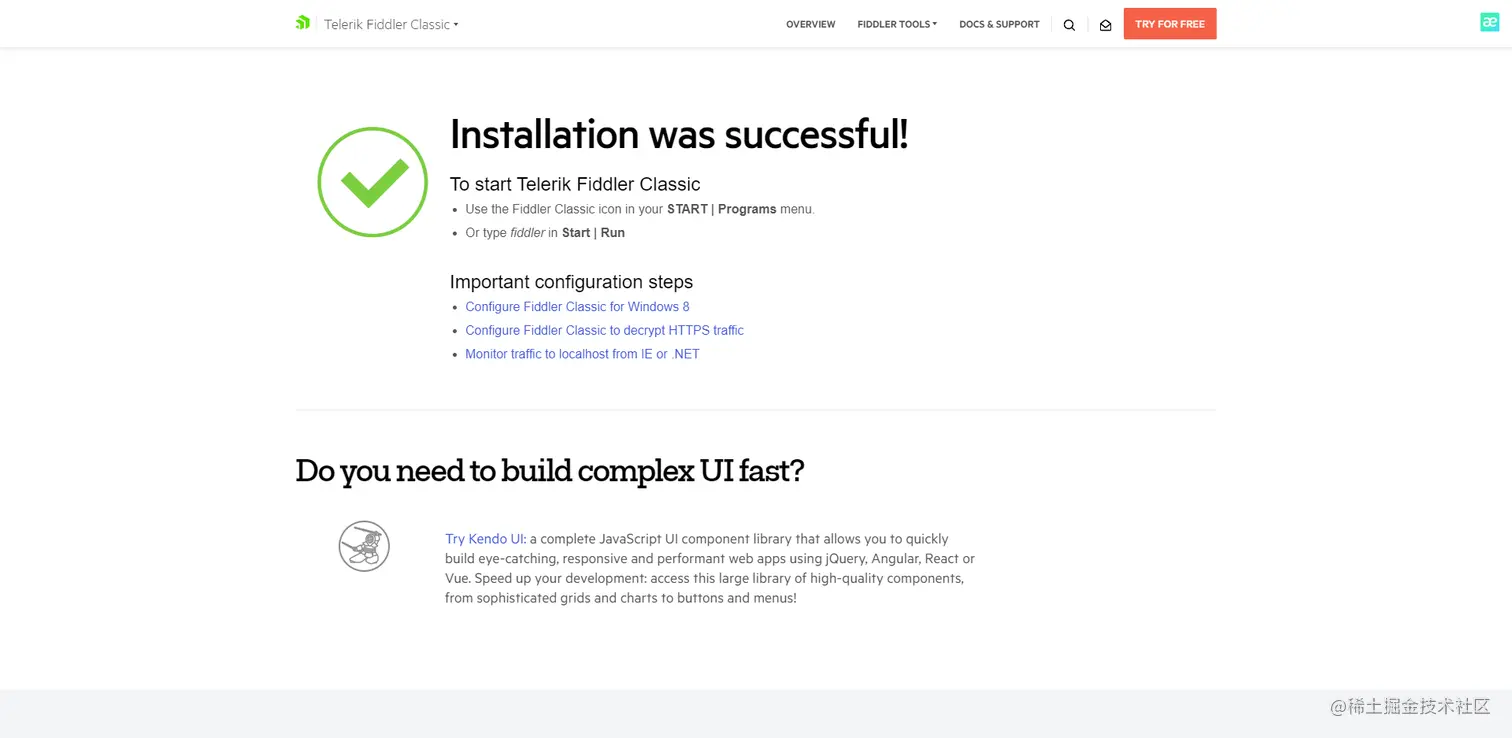
Task: Click the search magnifier icon
Action: (x=1069, y=25)
